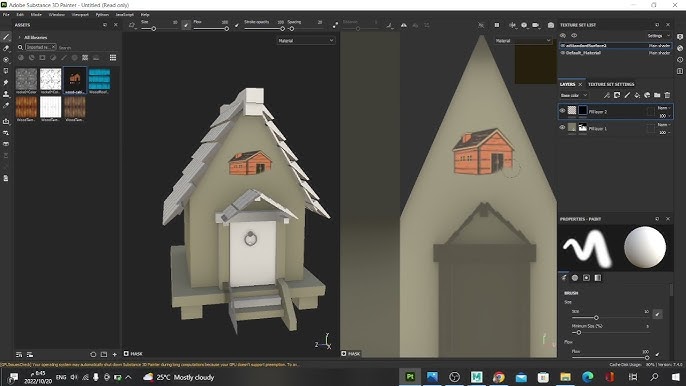This screenshot has width=686, height=386.
Task: Open the Stencil tab icon in Properties panel
Action: 586,278
